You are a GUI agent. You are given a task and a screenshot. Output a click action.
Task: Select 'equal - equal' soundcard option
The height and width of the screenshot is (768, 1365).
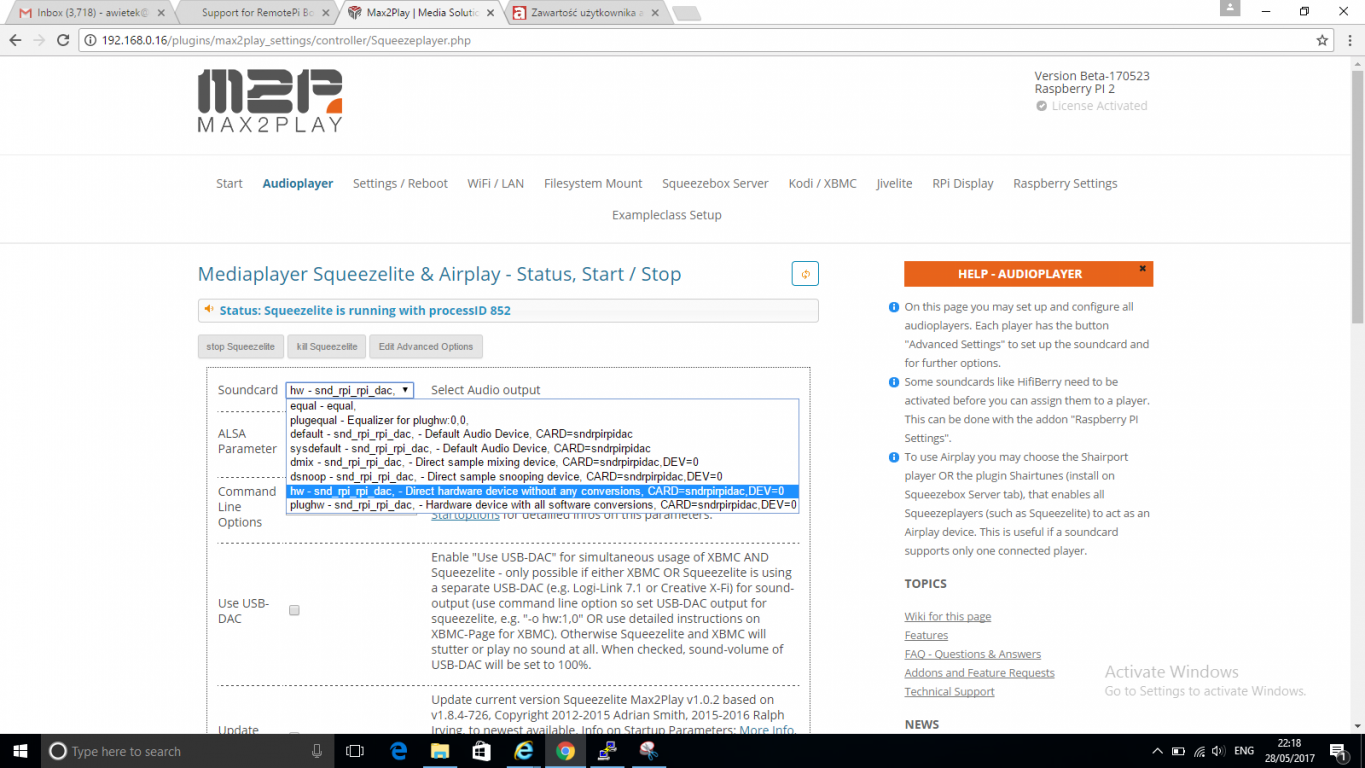point(542,406)
